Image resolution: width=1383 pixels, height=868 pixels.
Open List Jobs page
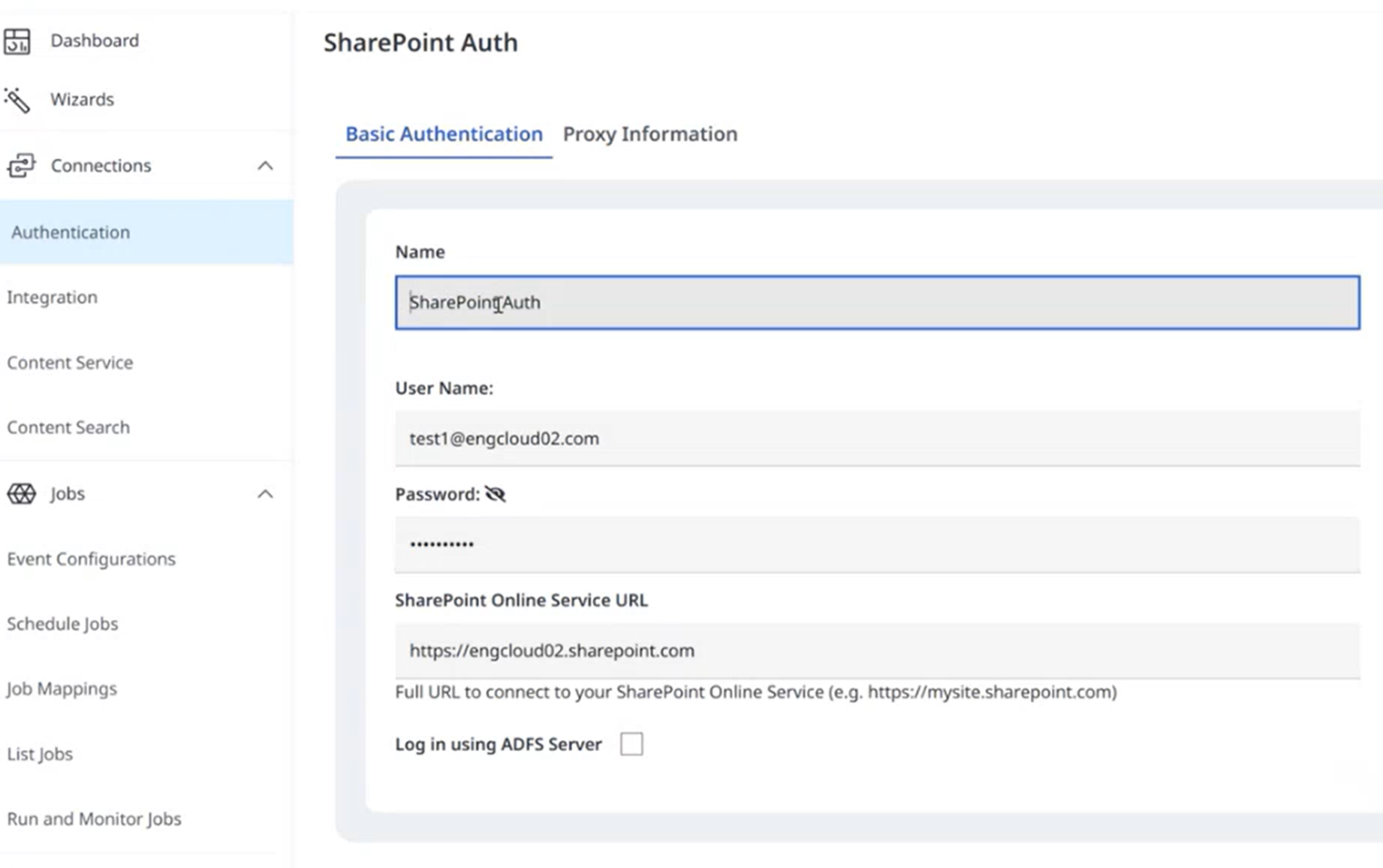40,754
